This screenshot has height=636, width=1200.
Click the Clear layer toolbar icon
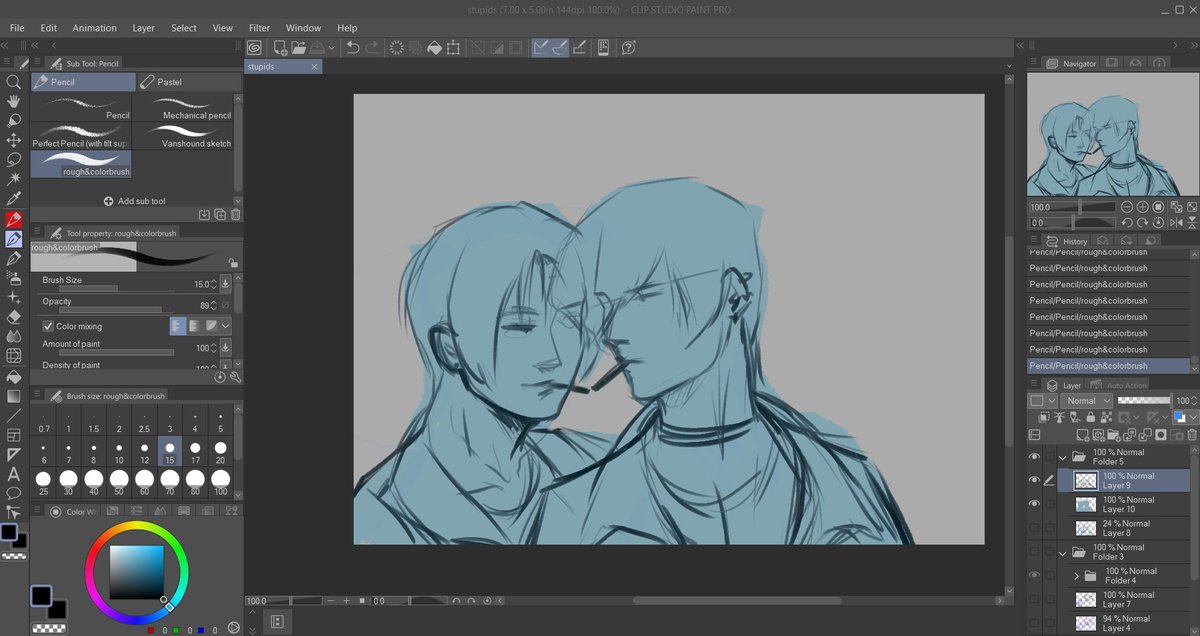(x=397, y=47)
